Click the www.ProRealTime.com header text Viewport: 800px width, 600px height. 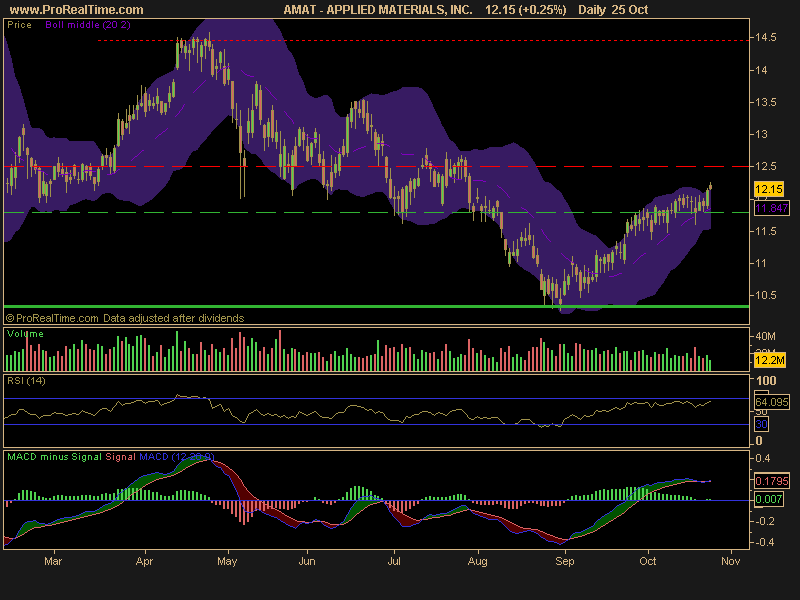point(77,10)
